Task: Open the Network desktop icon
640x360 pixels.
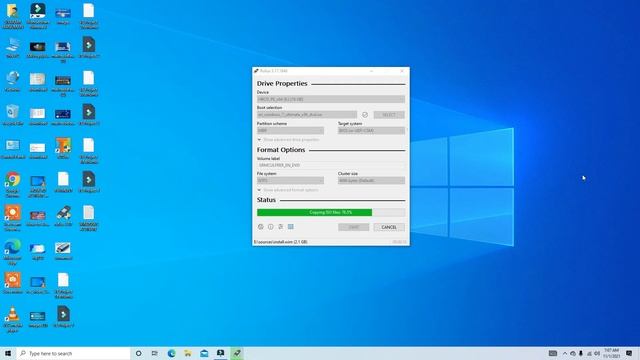Action: pos(13,80)
